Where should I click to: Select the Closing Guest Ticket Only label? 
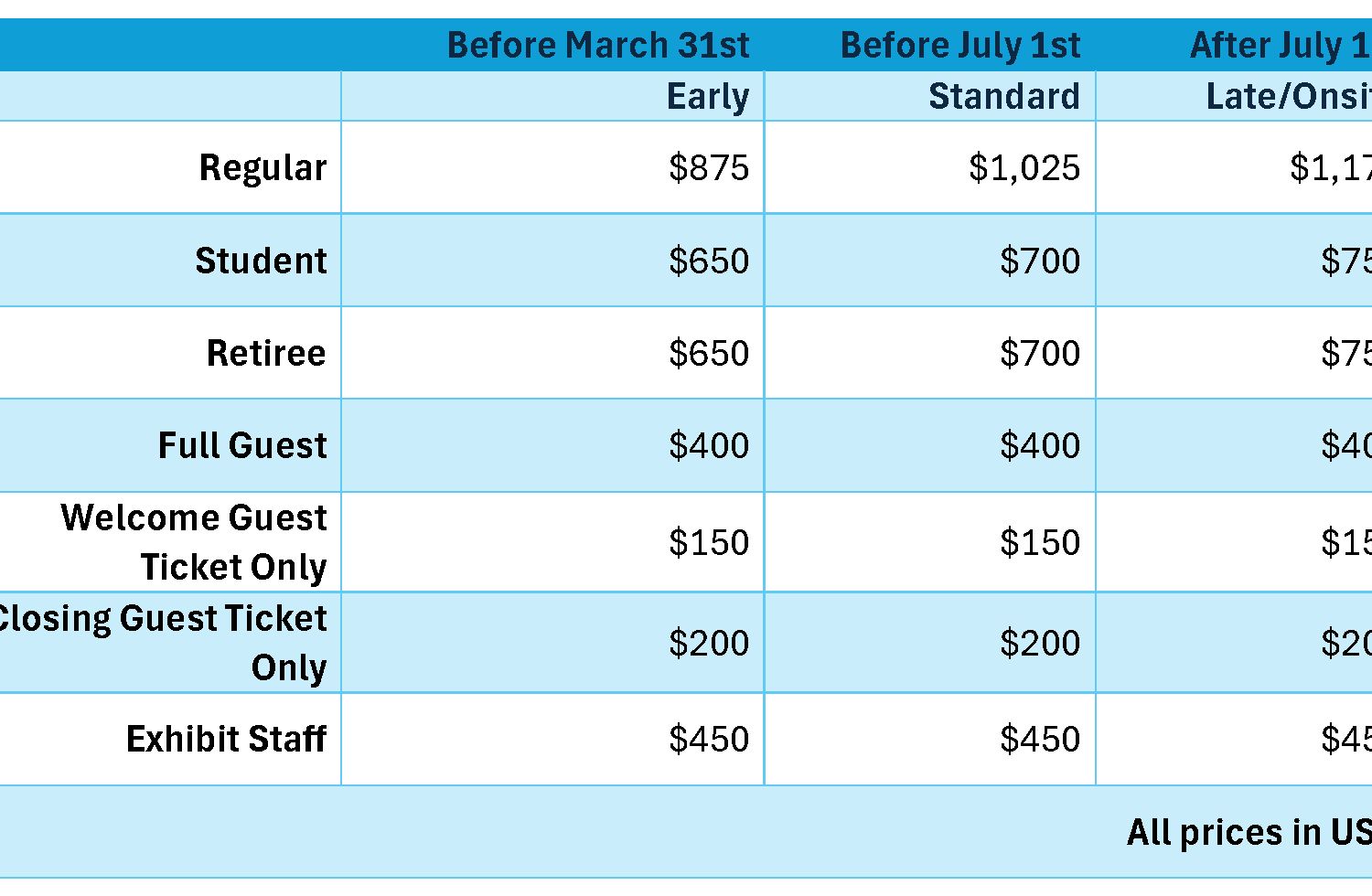click(165, 643)
